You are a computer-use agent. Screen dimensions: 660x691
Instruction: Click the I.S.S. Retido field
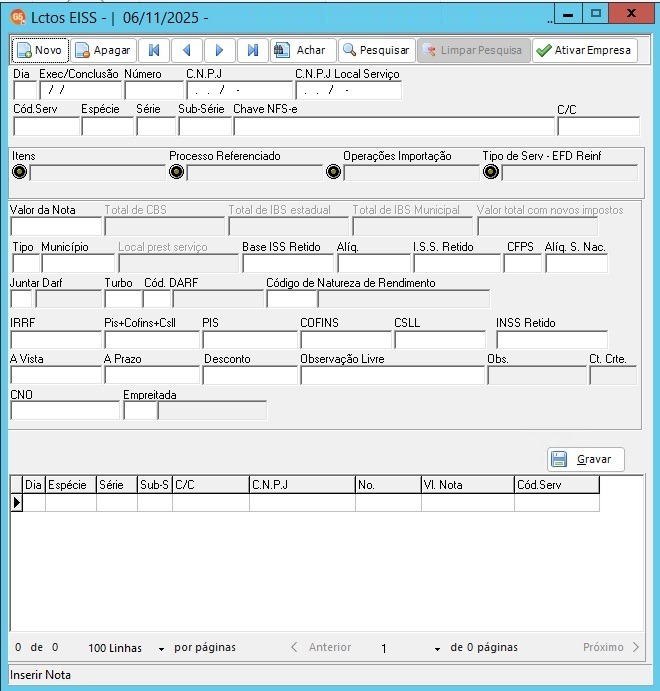tap(457, 264)
